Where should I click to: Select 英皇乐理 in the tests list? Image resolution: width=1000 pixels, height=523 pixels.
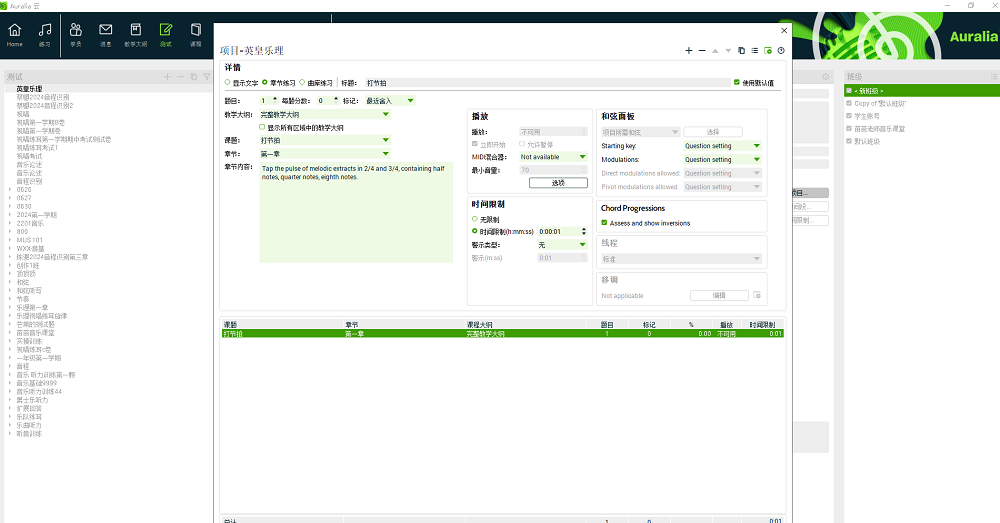coord(29,89)
